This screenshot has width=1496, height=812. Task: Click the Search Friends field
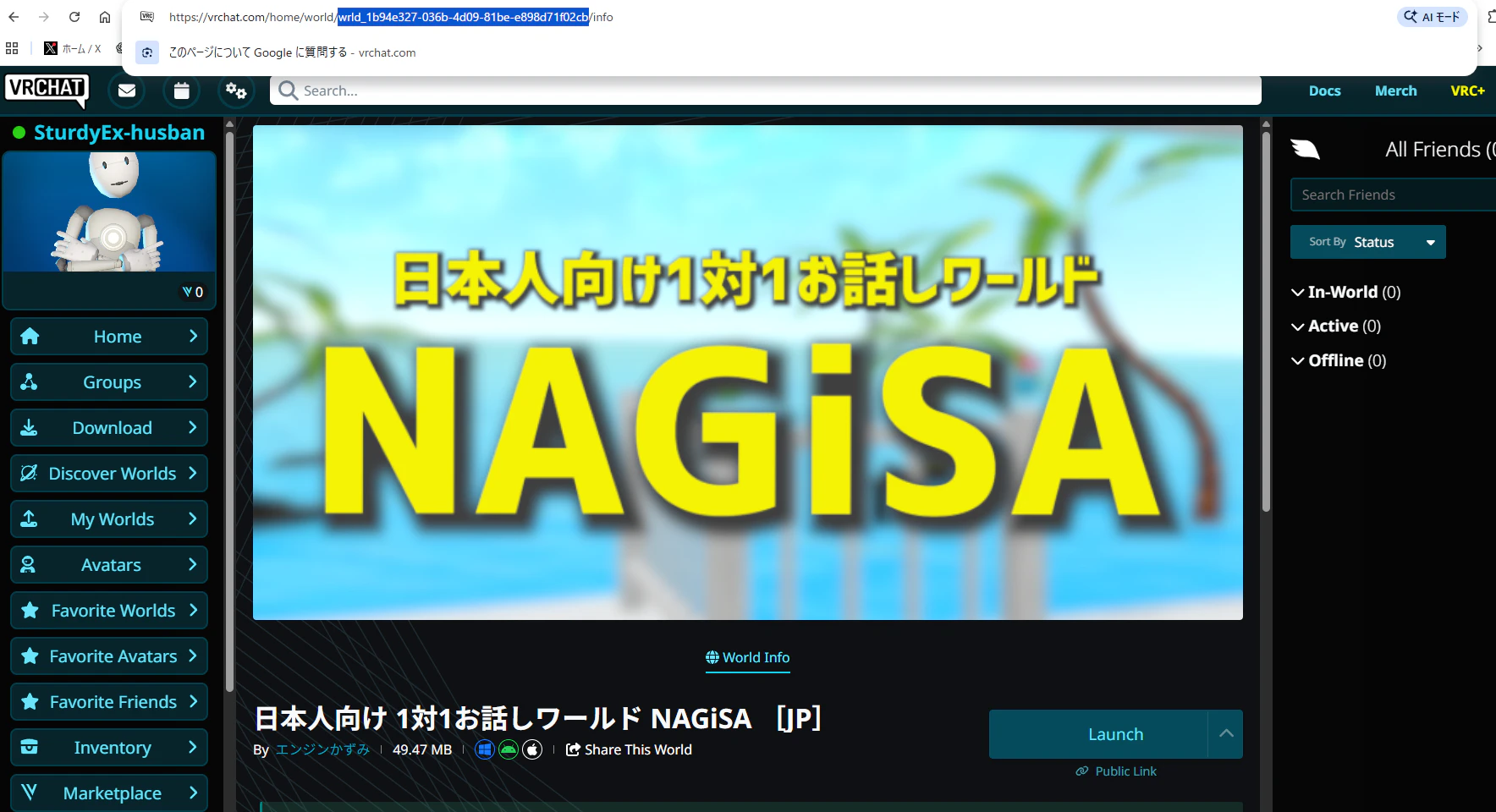click(1393, 195)
